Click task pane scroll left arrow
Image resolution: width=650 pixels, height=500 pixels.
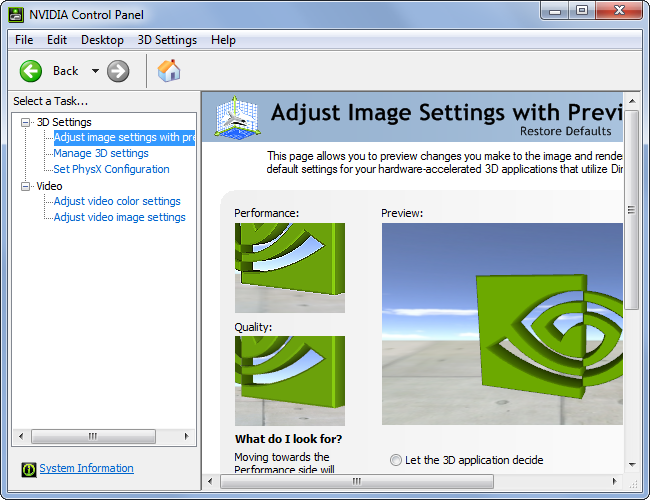tap(21, 436)
